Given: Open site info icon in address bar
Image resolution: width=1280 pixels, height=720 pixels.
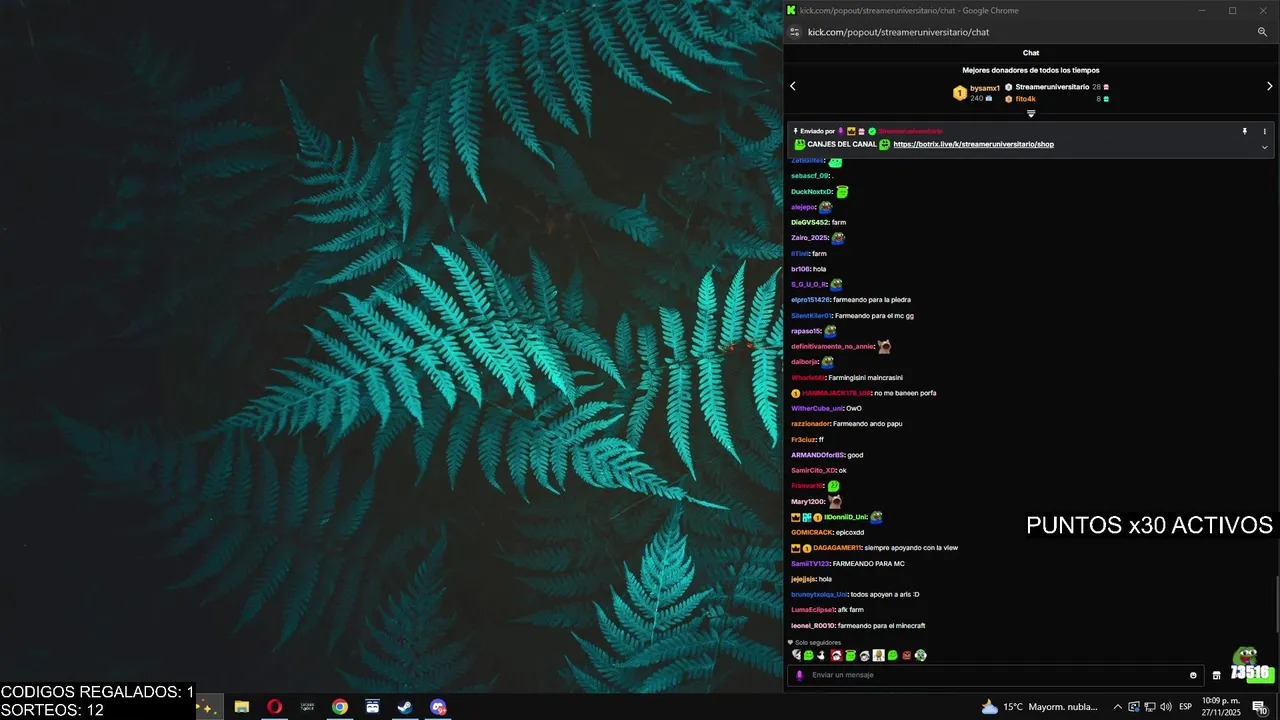Looking at the screenshot, I should pos(795,32).
